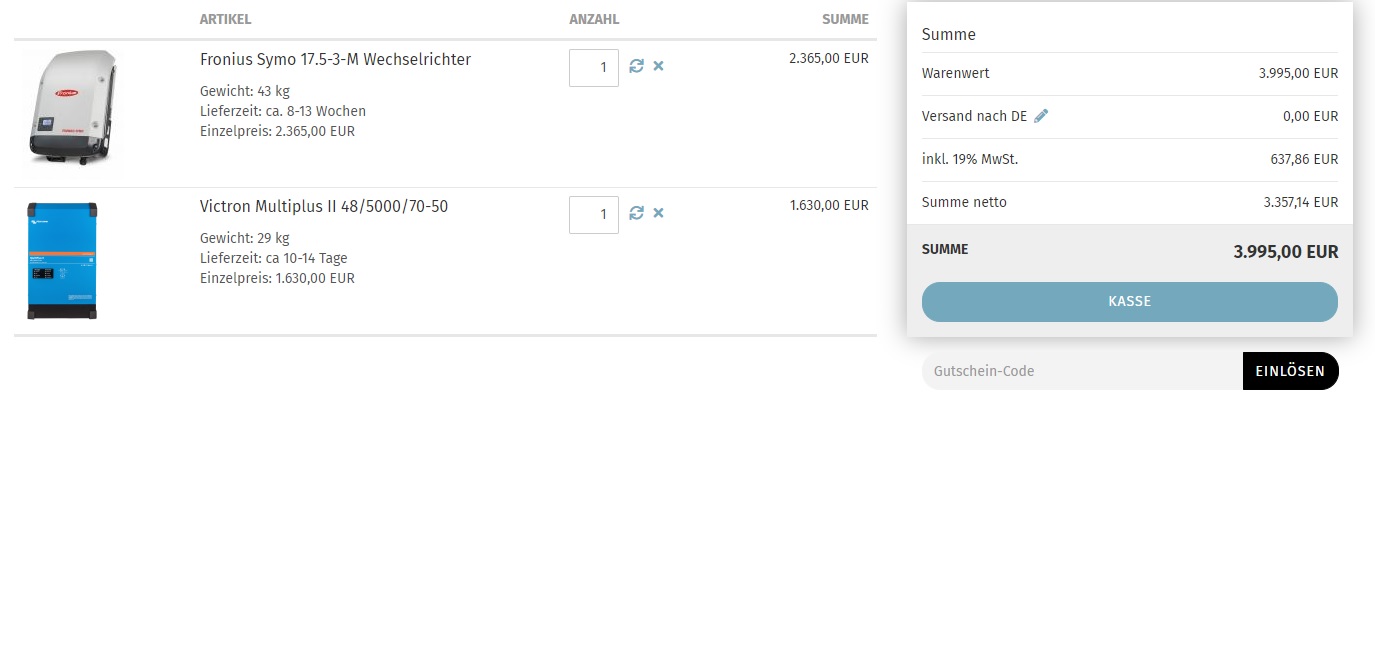Click quantity field for Fronius Symo
Viewport: 1375px width, 648px height.
pyautogui.click(x=594, y=68)
